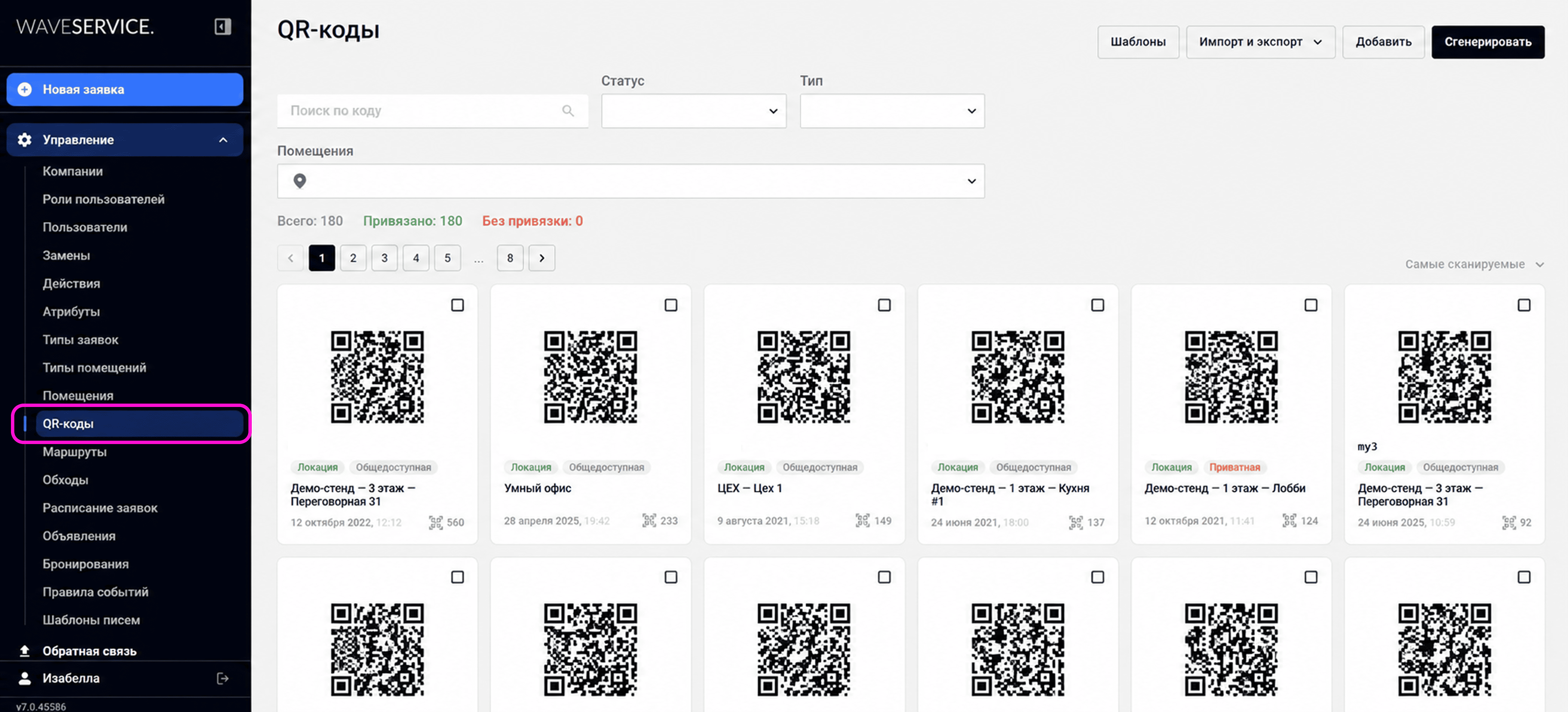Image resolution: width=1568 pixels, height=712 pixels.
Task: Click the upload icon next to Обратная связь
Action: 24,650
